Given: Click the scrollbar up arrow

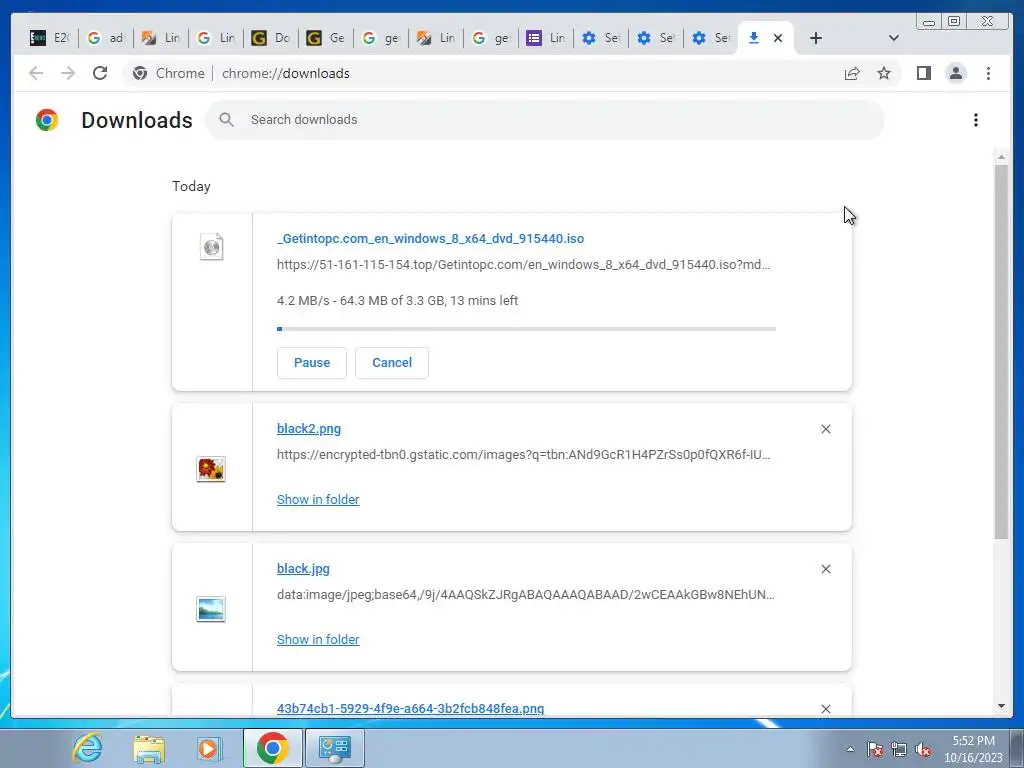Looking at the screenshot, I should tap(1001, 157).
